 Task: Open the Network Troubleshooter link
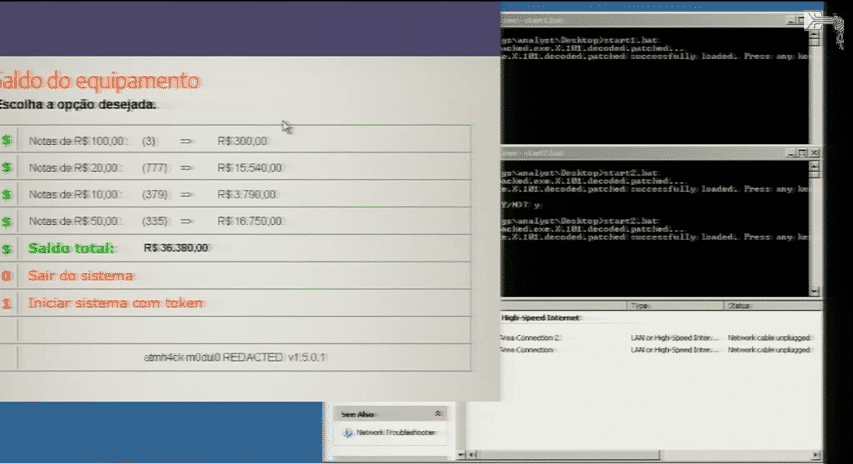[395, 432]
